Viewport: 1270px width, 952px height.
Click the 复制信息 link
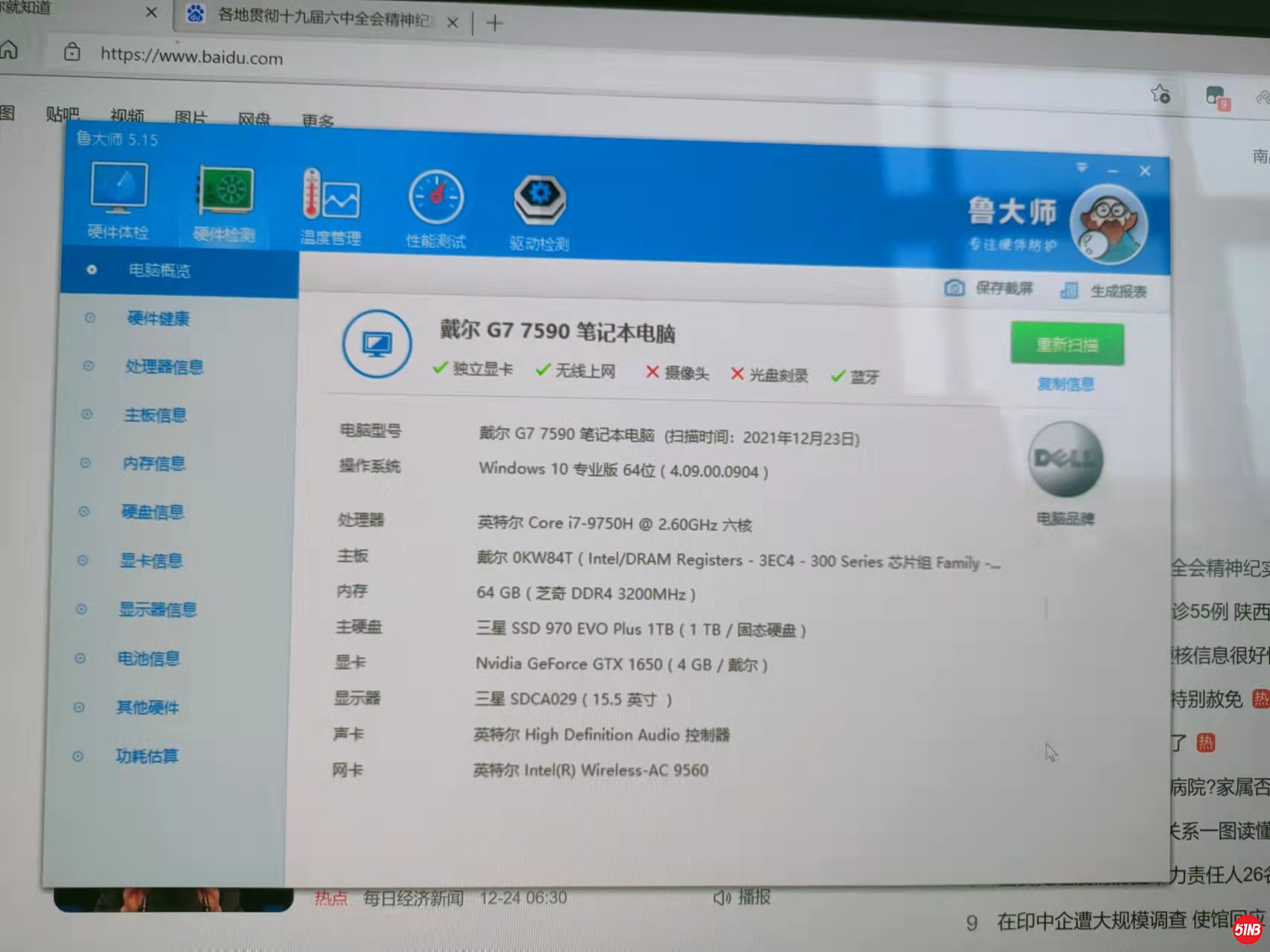pos(1066,384)
